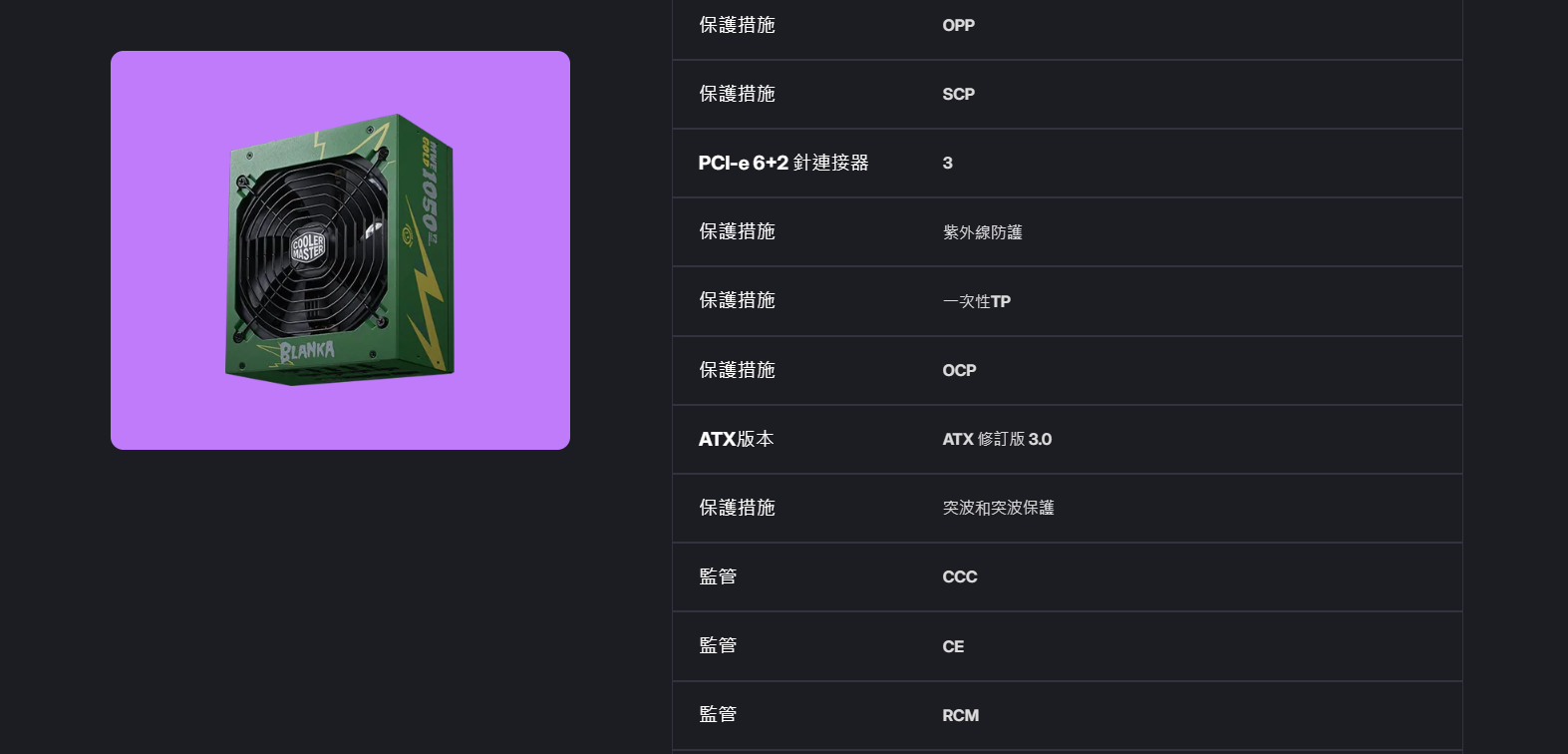Select the SCP protection value
The width and height of the screenshot is (1568, 754).
coord(958,94)
